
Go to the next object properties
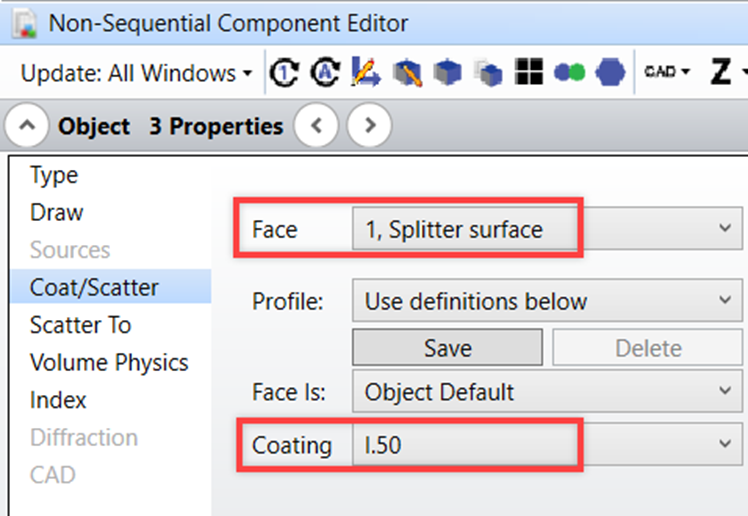370,127
